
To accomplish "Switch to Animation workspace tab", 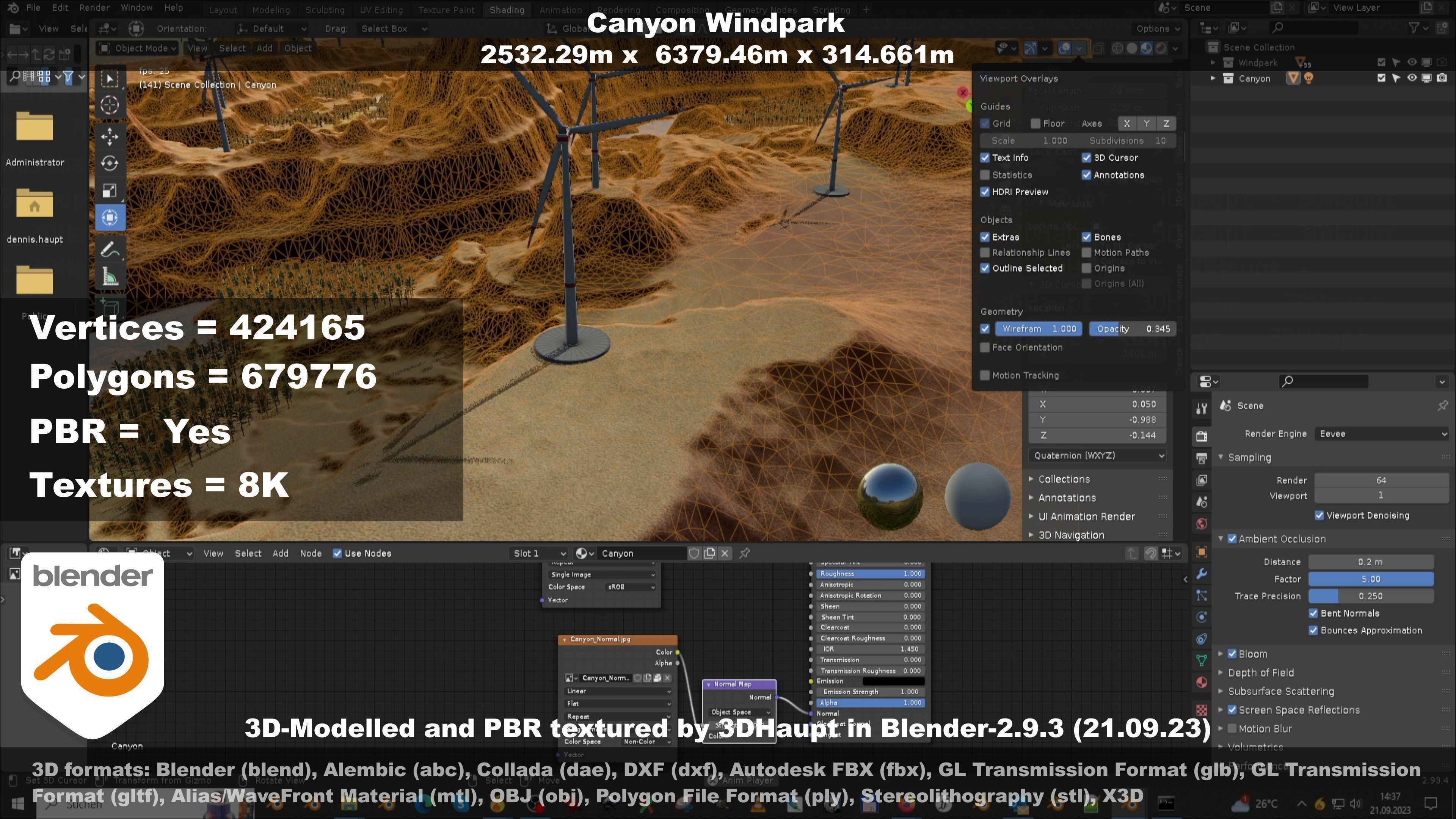I will tap(560, 10).
